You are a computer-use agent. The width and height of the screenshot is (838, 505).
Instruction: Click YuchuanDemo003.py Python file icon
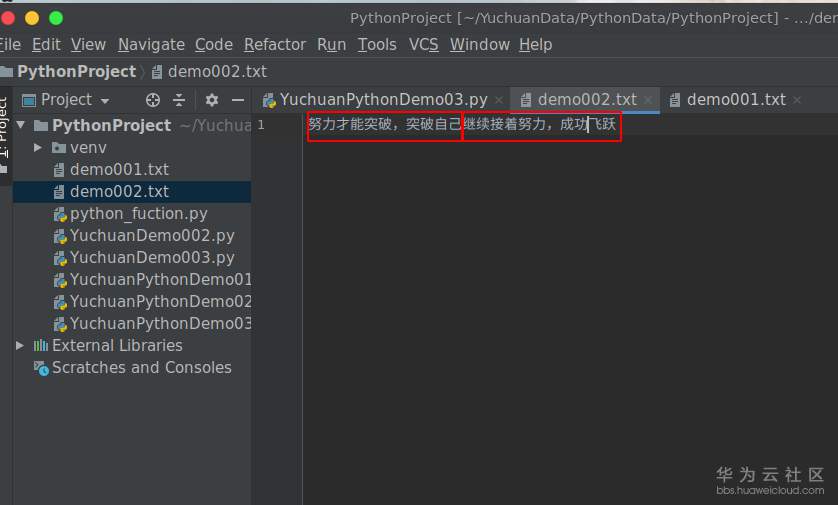point(60,258)
